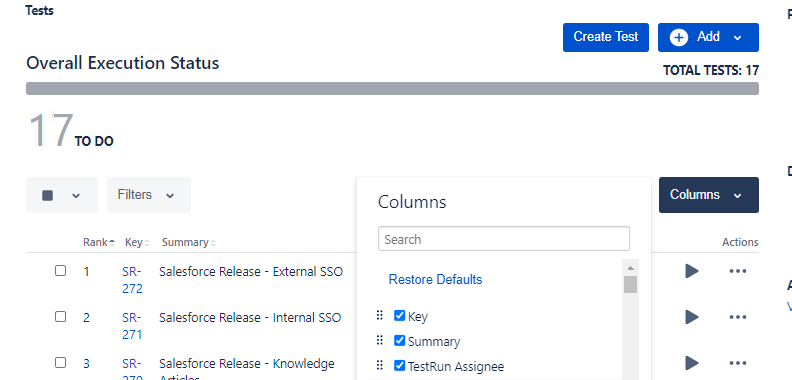Open the Add dropdown chevron
Screen dimensions: 792x380
pos(737,38)
